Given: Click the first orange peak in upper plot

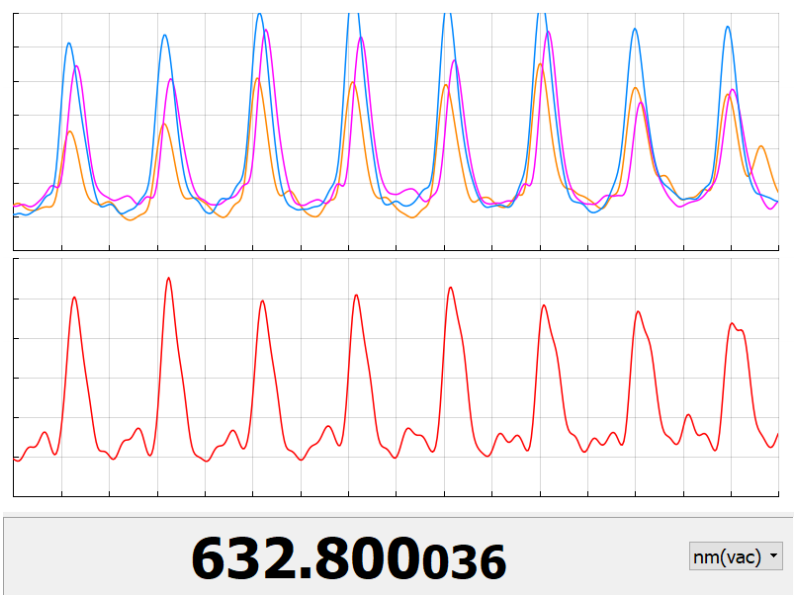Looking at the screenshot, I should coord(70,132).
